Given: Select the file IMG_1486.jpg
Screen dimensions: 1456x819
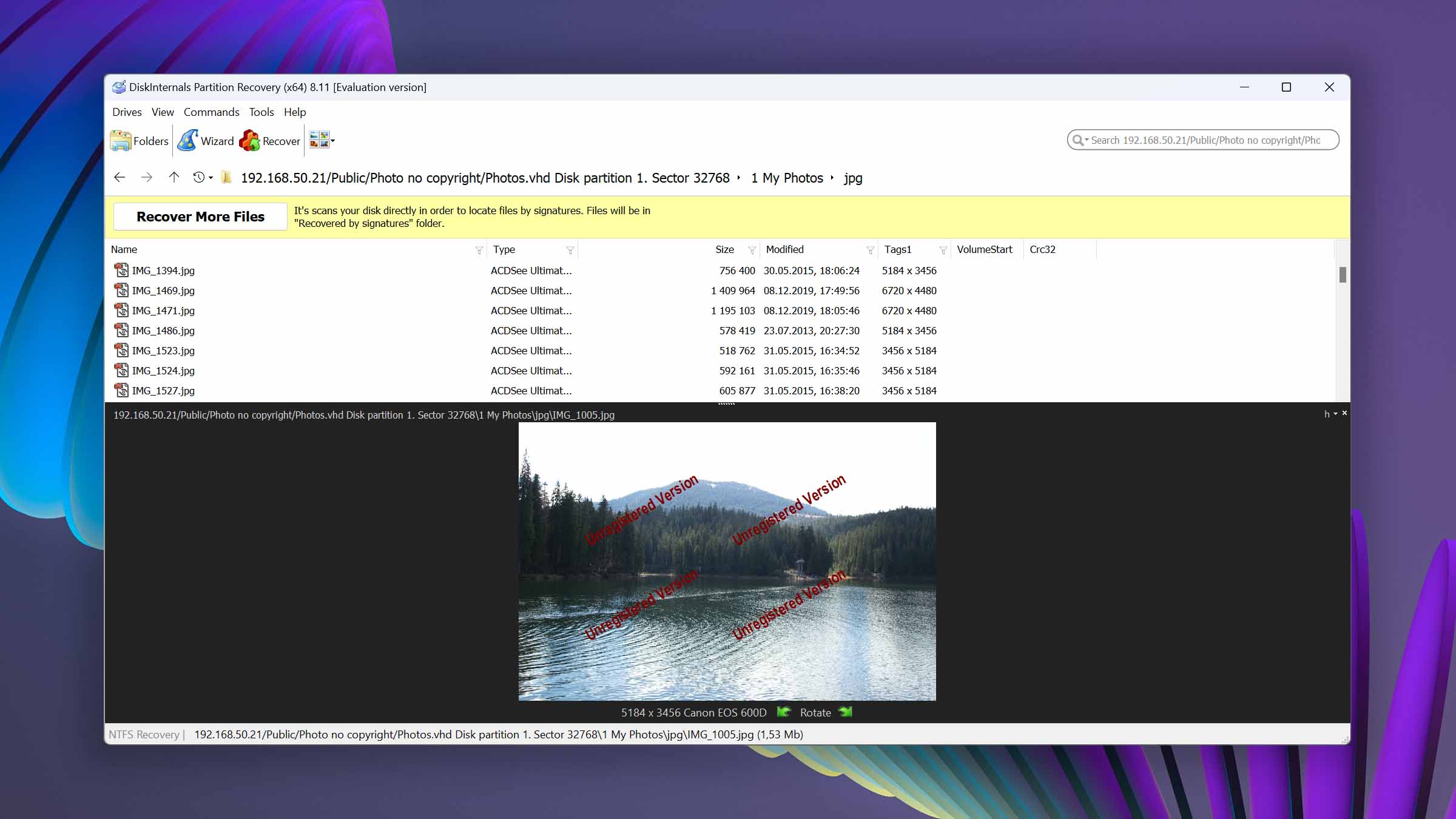Looking at the screenshot, I should pyautogui.click(x=163, y=331).
